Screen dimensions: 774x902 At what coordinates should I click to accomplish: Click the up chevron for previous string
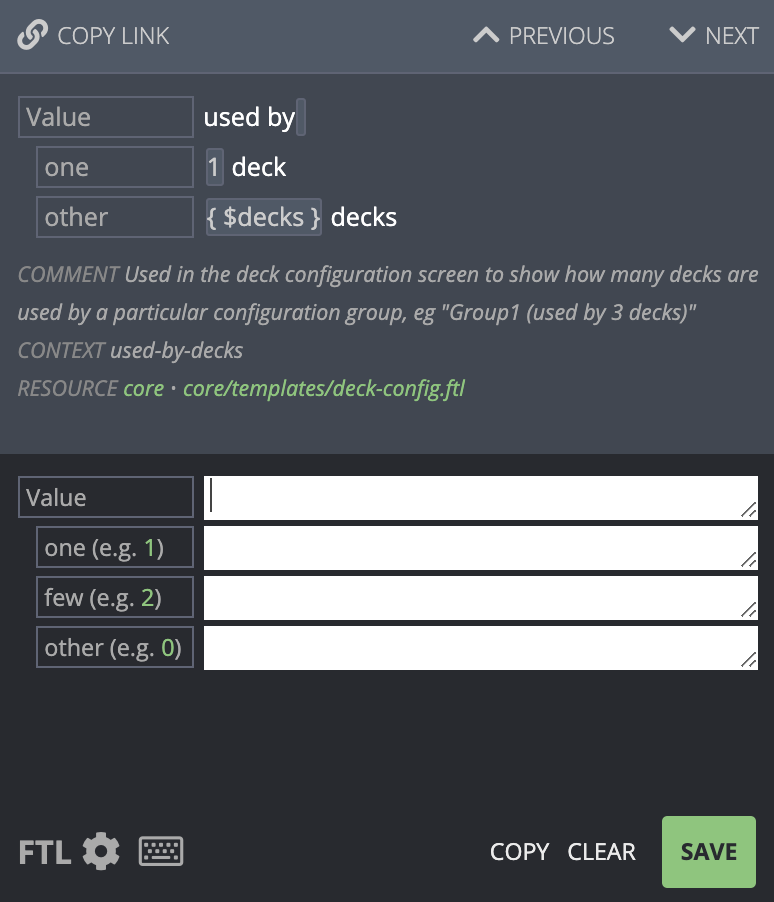(486, 35)
